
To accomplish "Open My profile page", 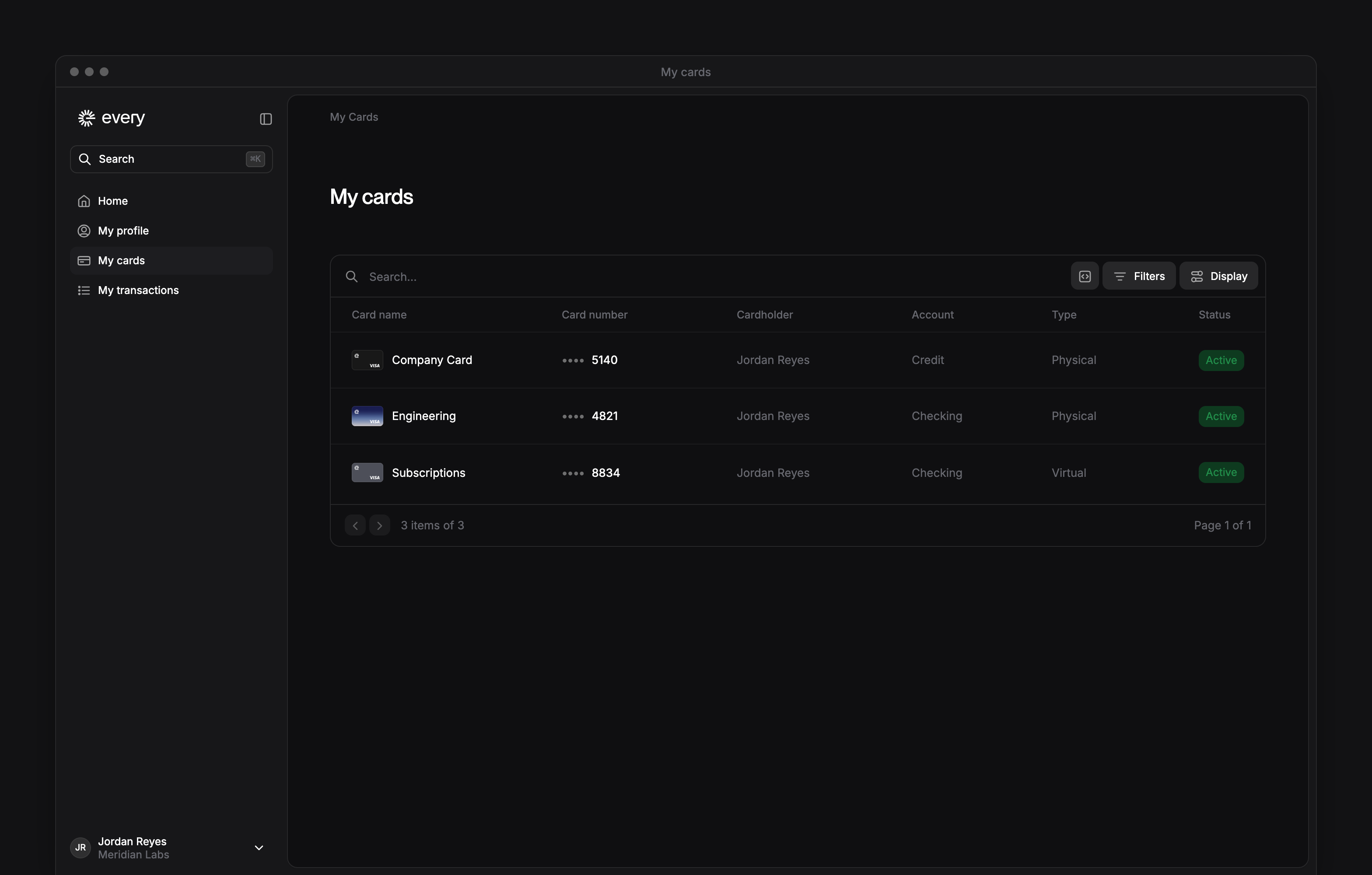I will pyautogui.click(x=171, y=231).
